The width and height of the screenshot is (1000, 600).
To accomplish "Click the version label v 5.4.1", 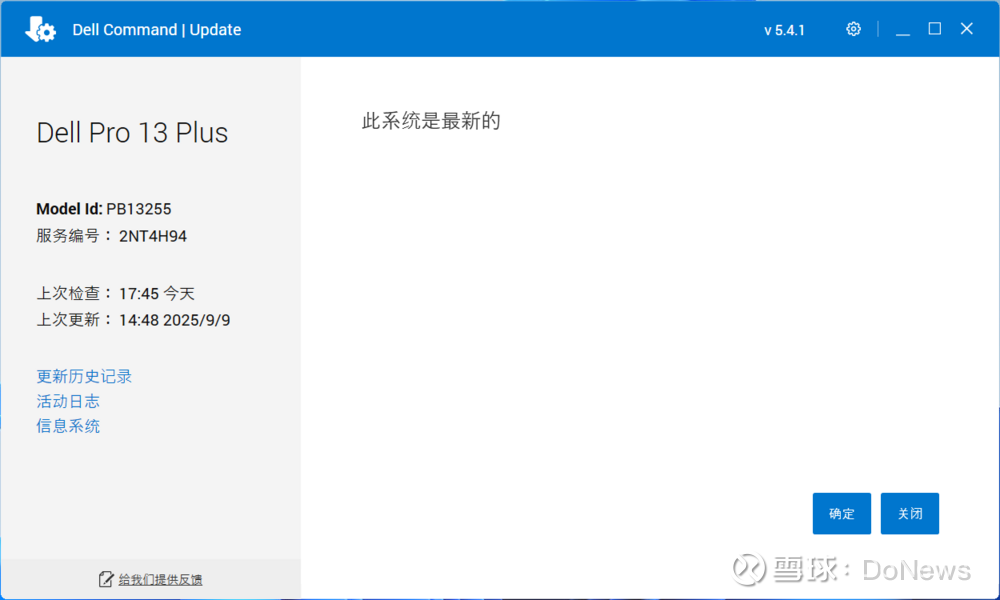I will click(784, 30).
